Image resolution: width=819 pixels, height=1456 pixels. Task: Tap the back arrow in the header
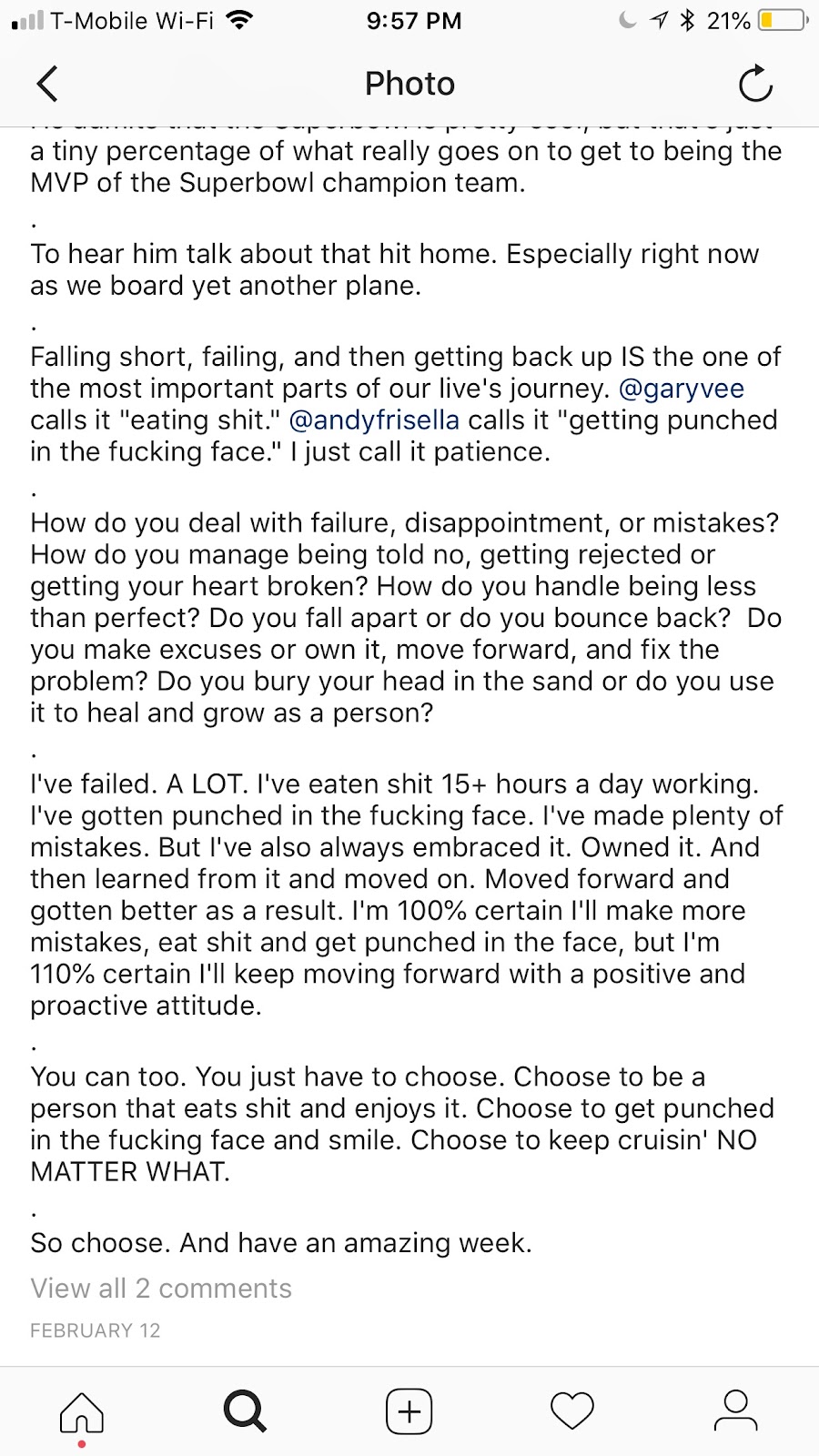point(47,84)
